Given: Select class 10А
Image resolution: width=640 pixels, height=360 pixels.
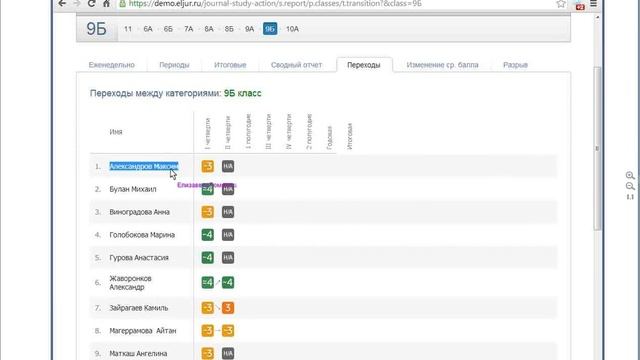Looking at the screenshot, I should click(292, 29).
